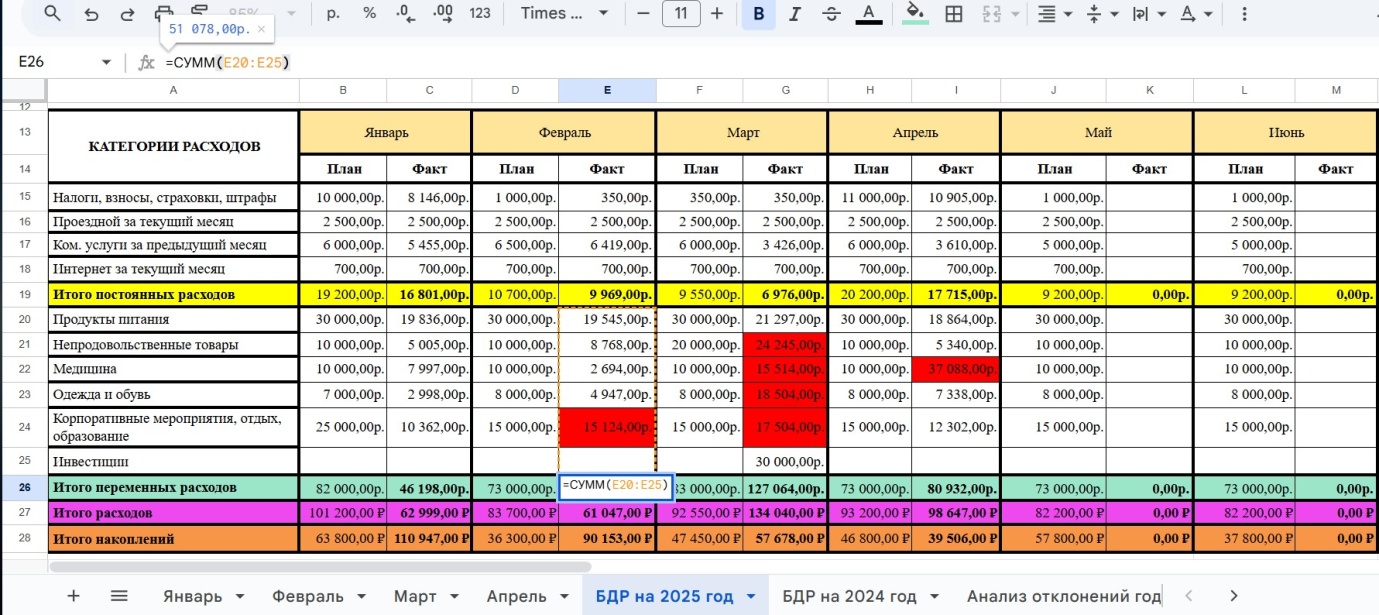Decrease decimal places button
Screen dimensions: 1379x615
pyautogui.click(x=405, y=13)
